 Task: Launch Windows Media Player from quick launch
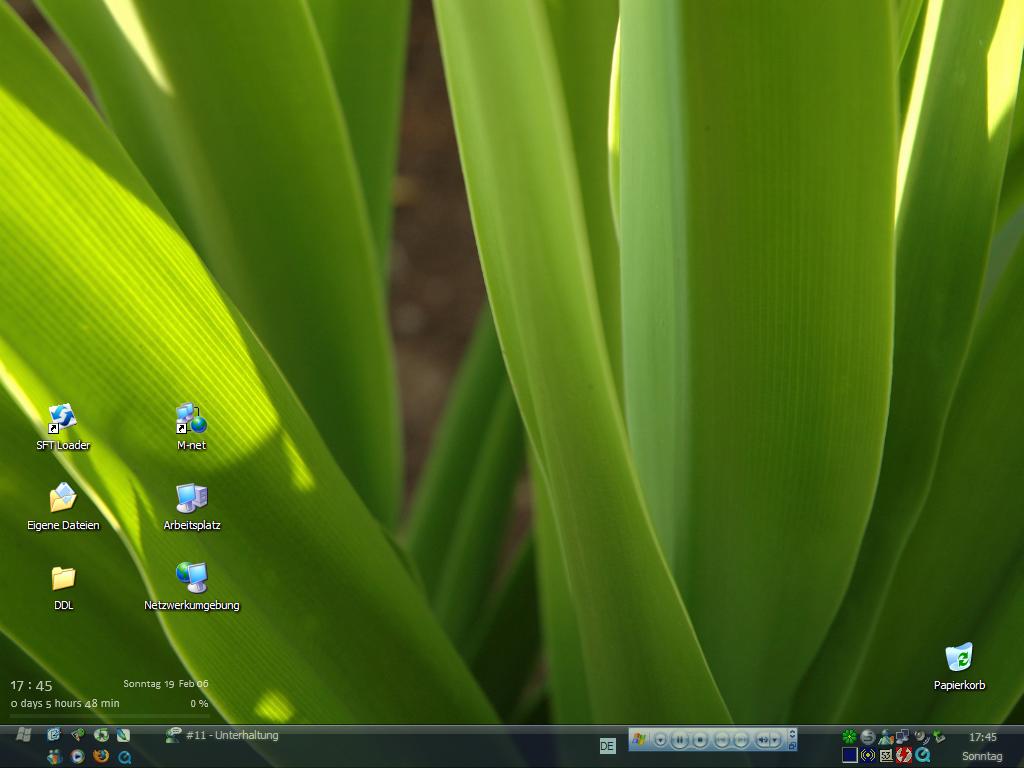point(78,756)
